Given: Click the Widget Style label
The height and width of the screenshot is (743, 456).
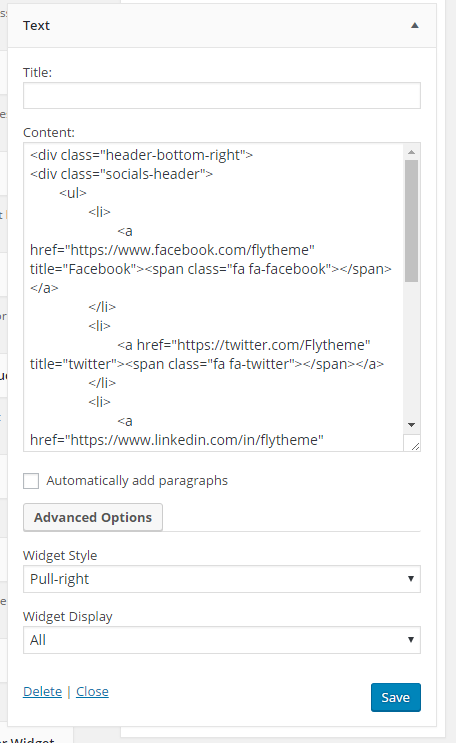Looking at the screenshot, I should coord(60,555).
